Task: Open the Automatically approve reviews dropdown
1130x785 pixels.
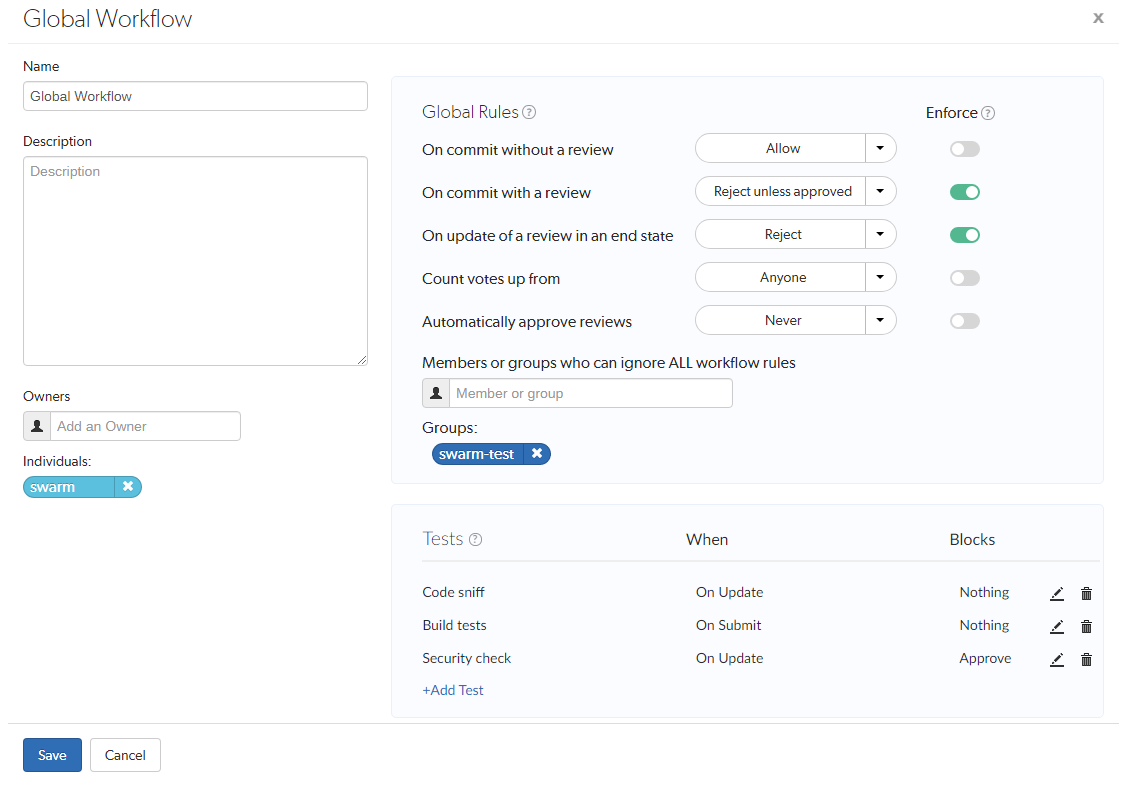Action: click(x=879, y=320)
